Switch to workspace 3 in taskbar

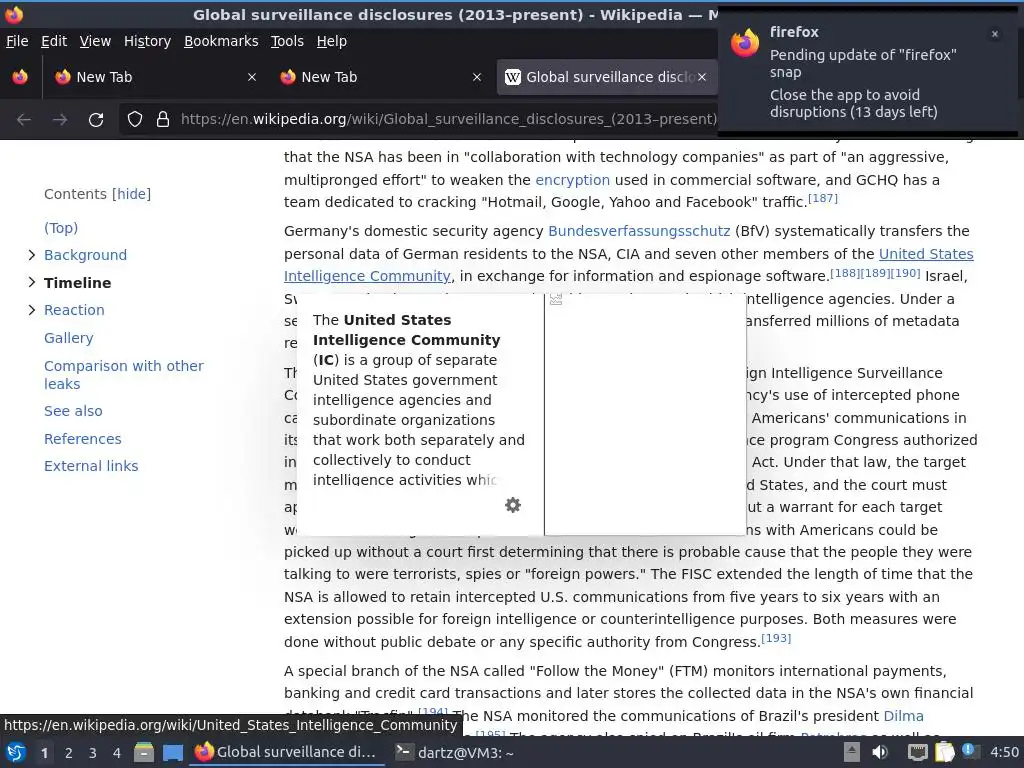tap(93, 753)
